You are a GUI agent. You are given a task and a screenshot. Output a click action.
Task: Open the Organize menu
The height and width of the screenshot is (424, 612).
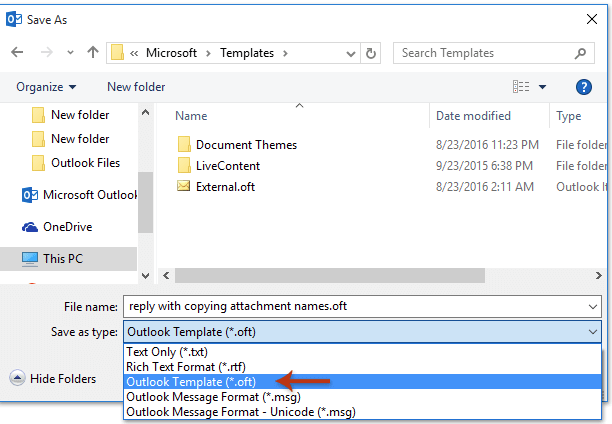coord(46,87)
